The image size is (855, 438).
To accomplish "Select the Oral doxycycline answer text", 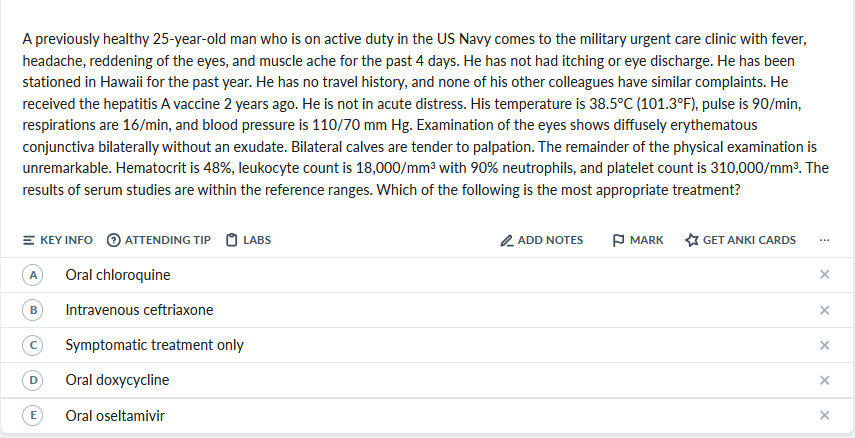I will (x=117, y=380).
